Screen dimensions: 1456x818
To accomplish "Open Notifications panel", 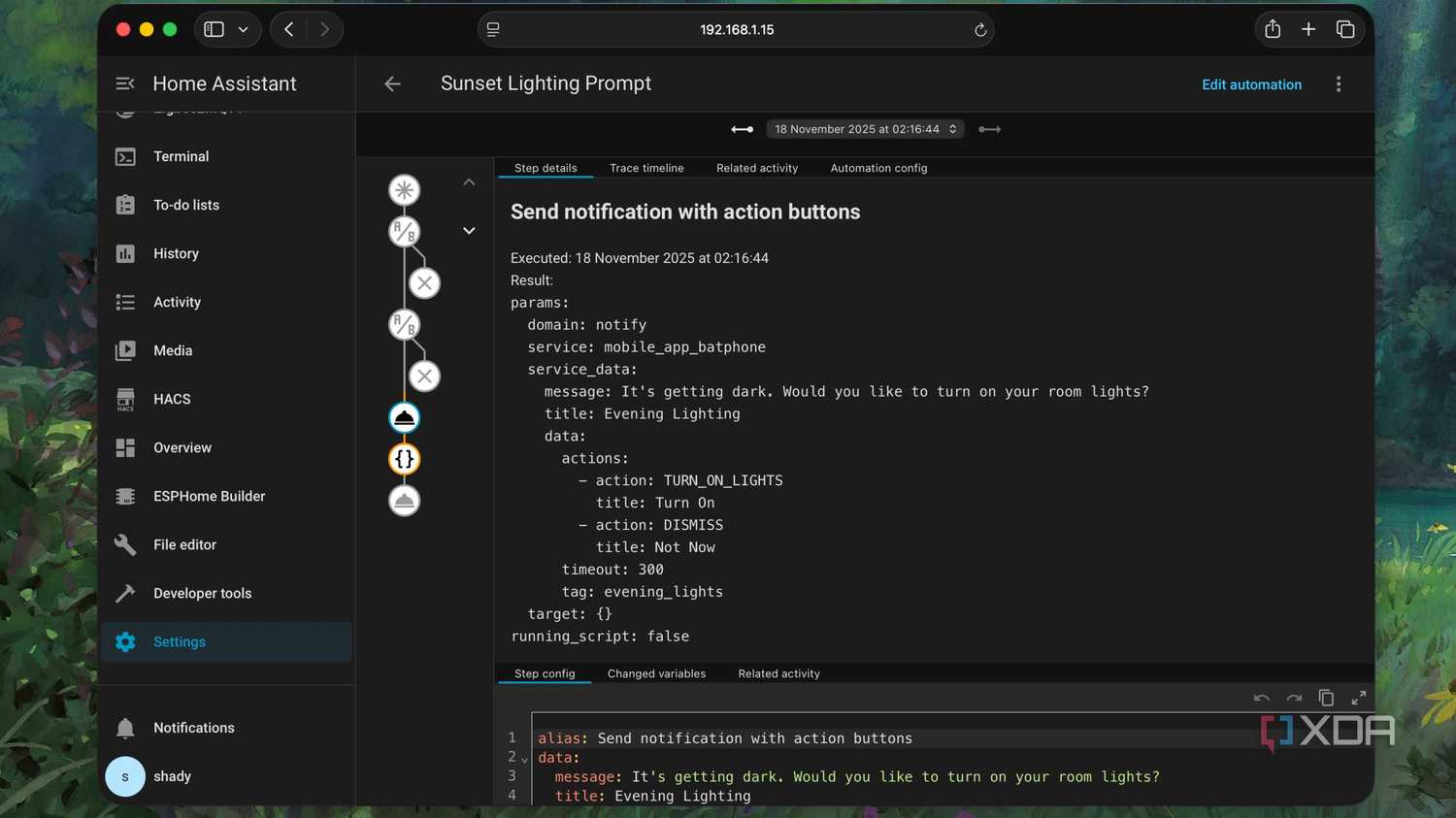I will pyautogui.click(x=226, y=728).
